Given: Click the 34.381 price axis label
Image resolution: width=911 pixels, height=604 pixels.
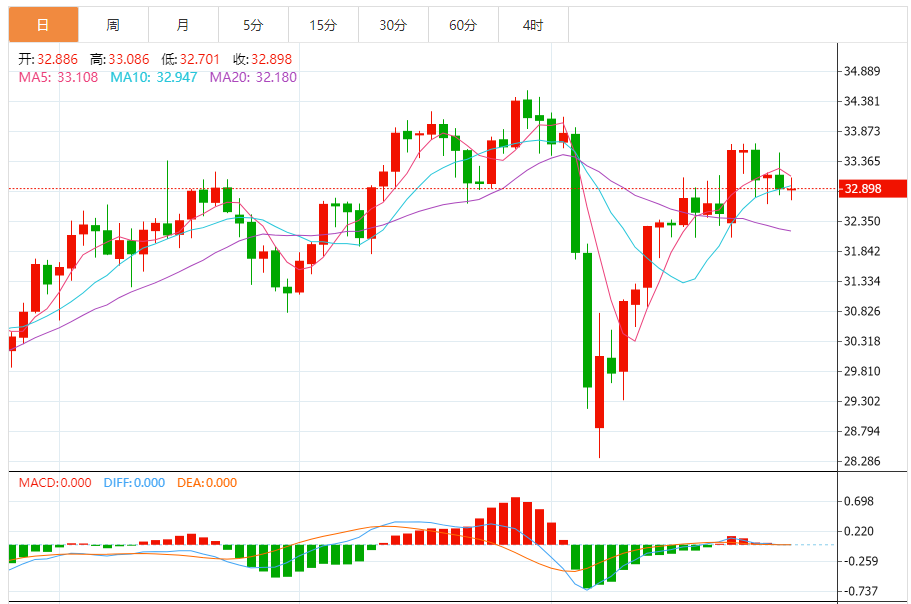Looking at the screenshot, I should coord(862,101).
